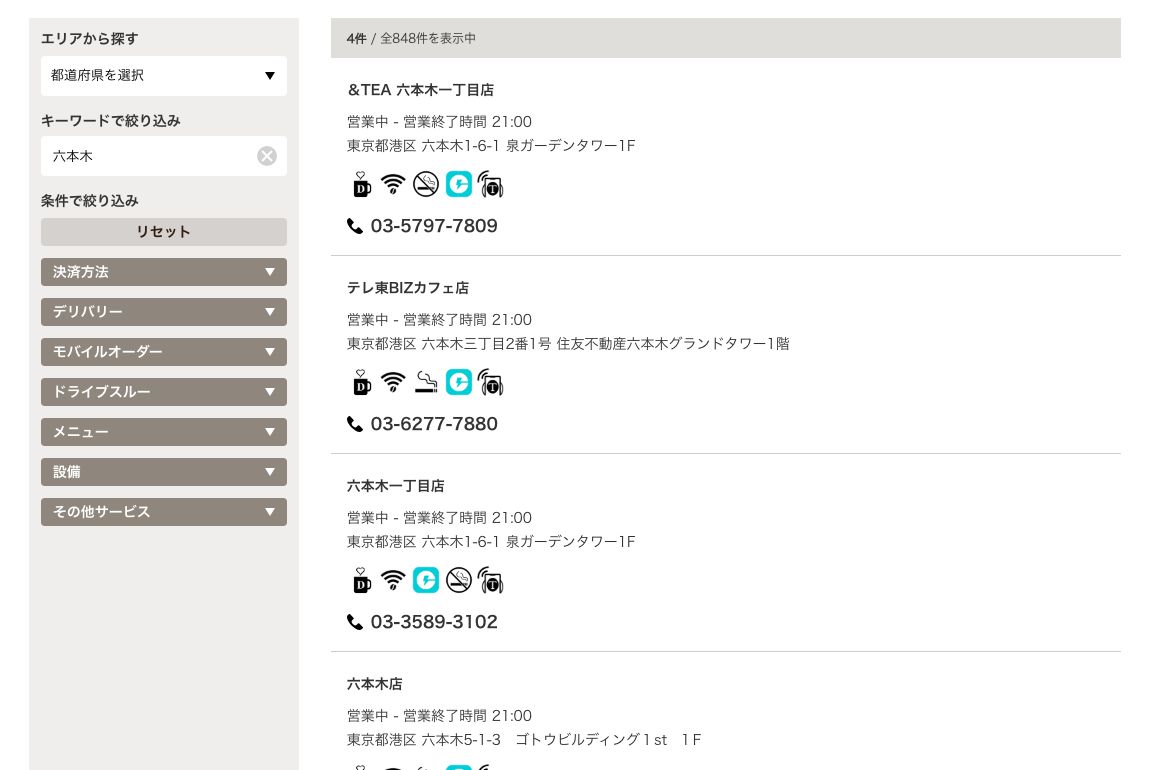1150x770 pixels.
Task: Call phone number 03-6277-7880
Action: [x=434, y=424]
